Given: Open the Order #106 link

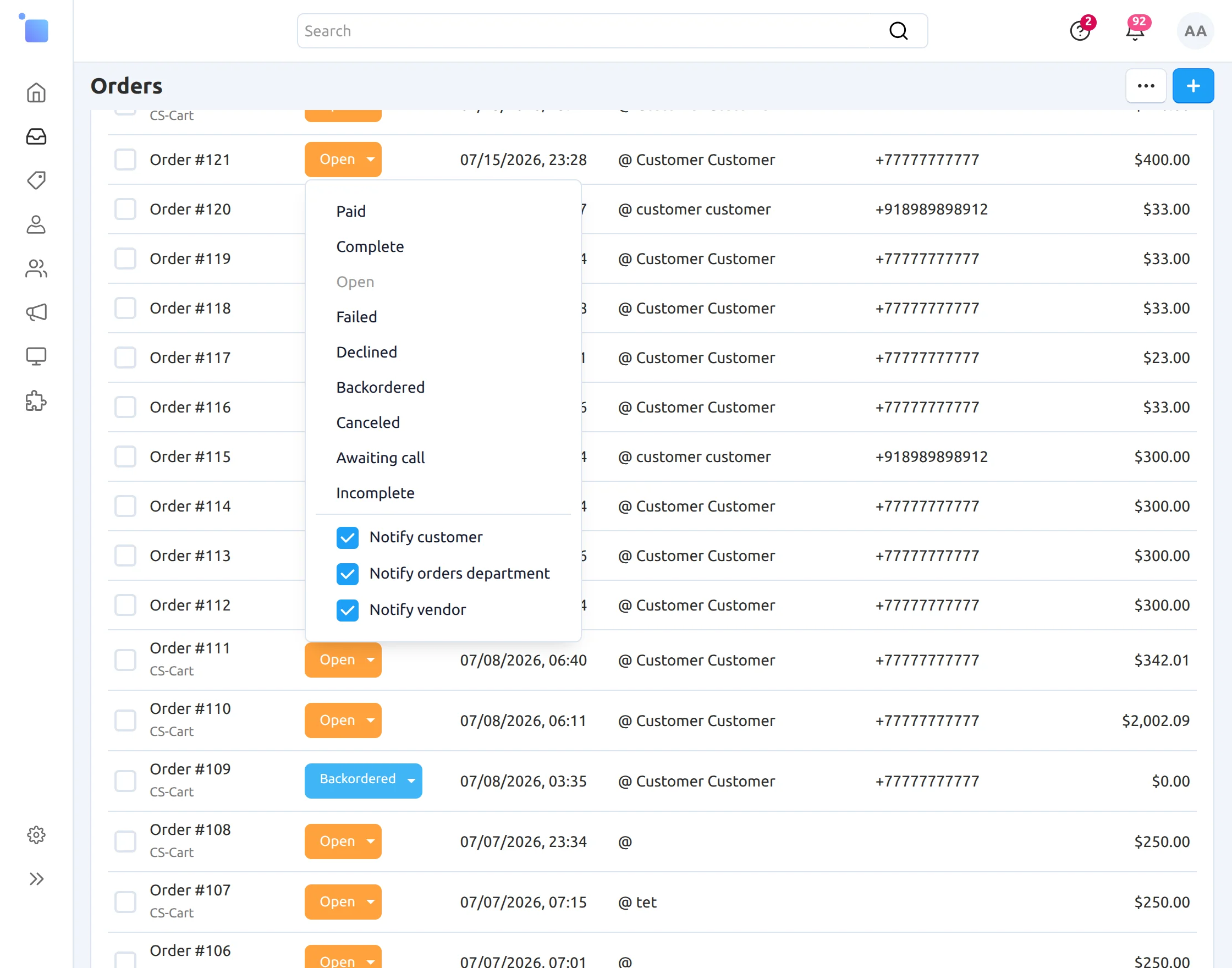Looking at the screenshot, I should click(x=190, y=950).
